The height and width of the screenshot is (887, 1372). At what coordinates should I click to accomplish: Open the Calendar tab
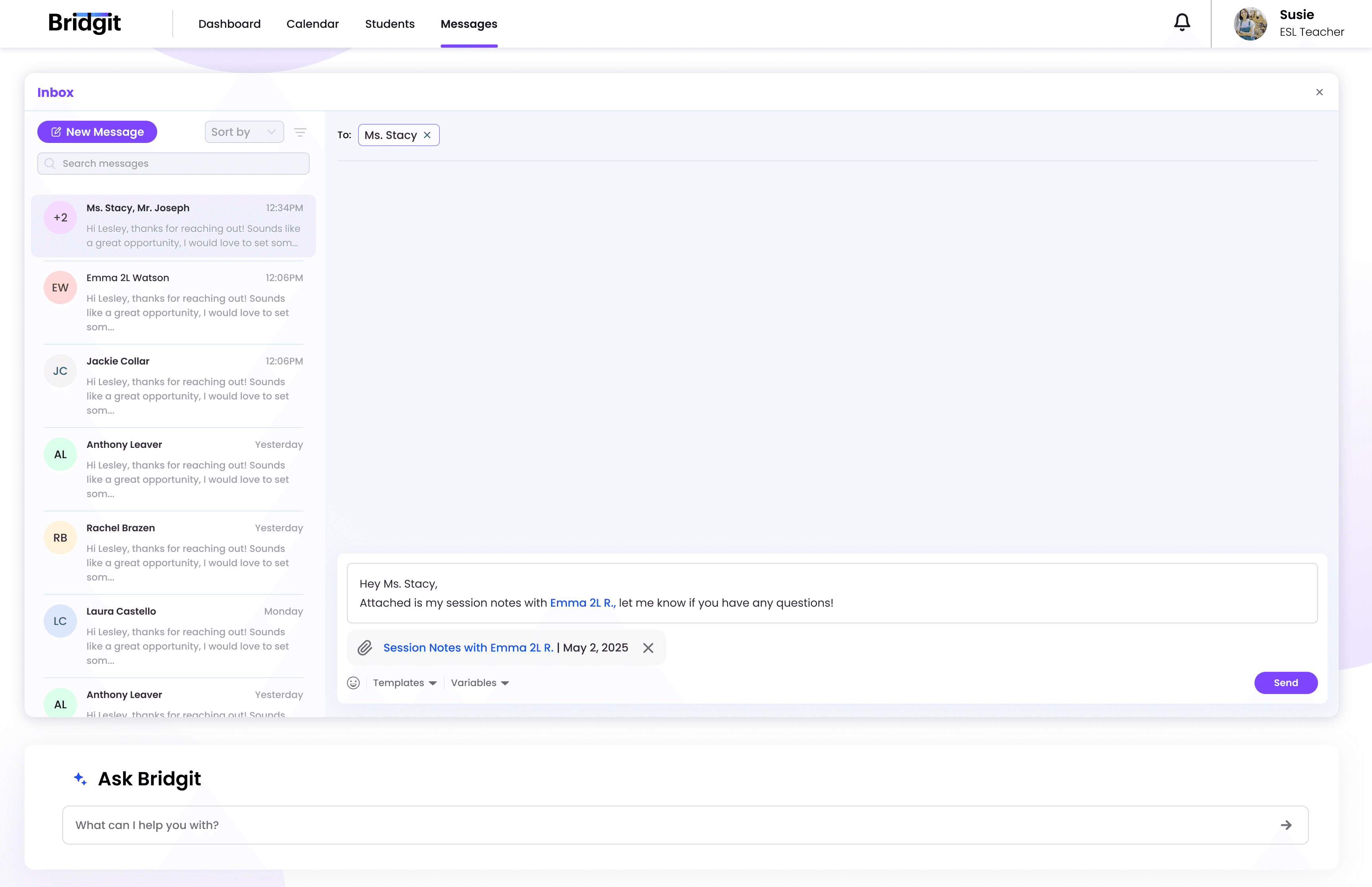coord(312,23)
